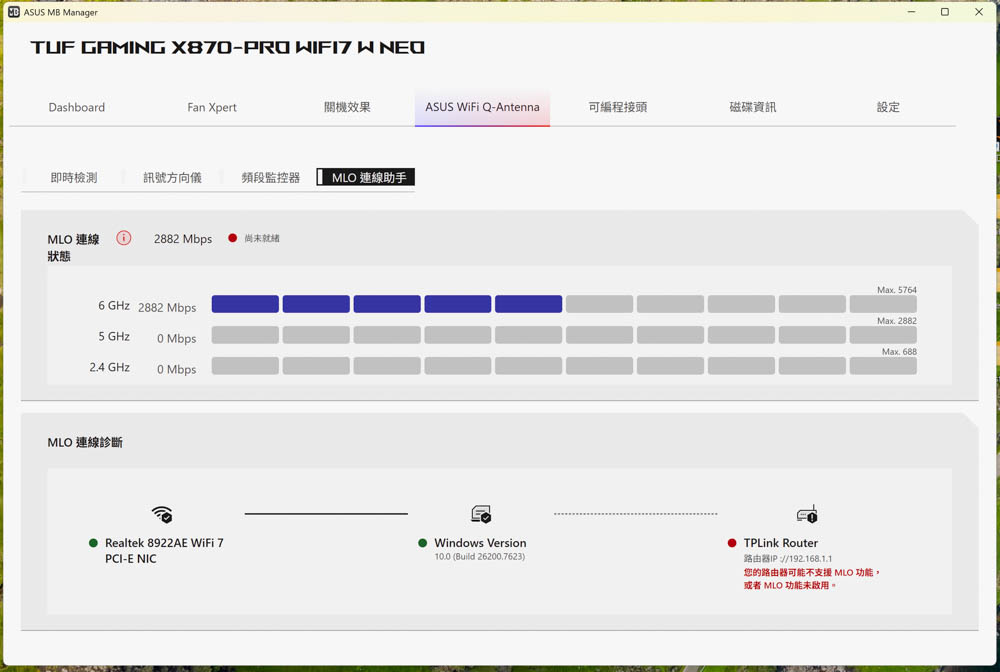The height and width of the screenshot is (672, 1000).
Task: Click the 6 GHz bandwidth bar
Action: point(564,304)
